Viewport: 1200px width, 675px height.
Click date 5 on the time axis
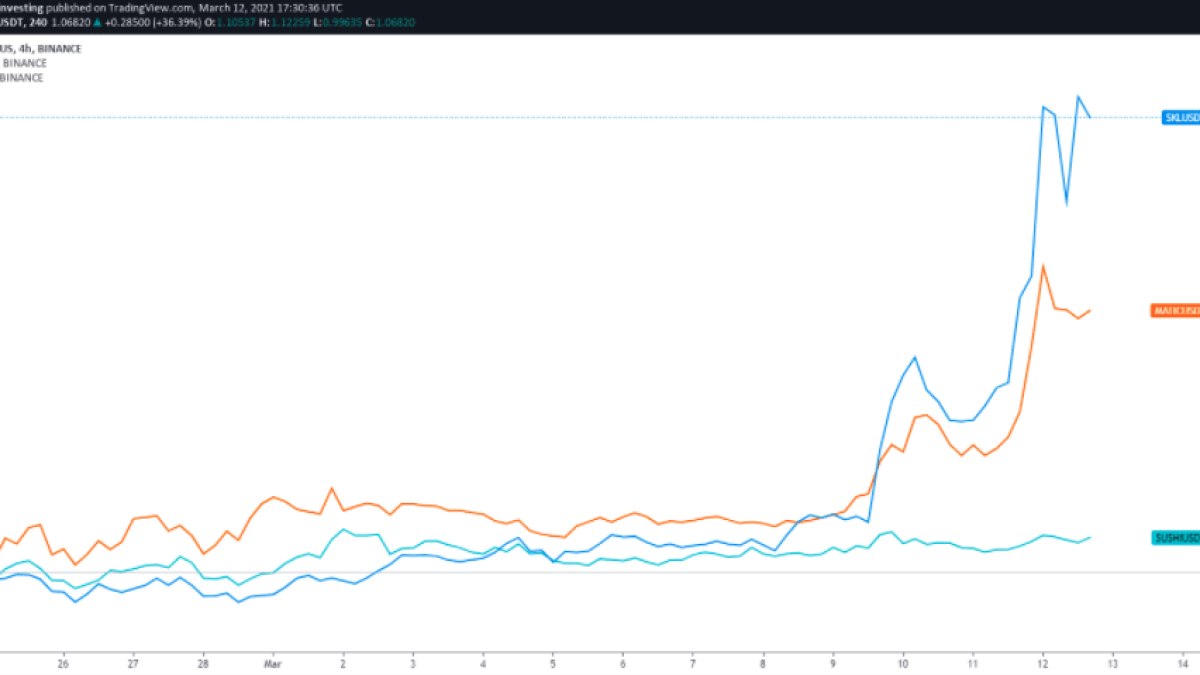pos(553,663)
